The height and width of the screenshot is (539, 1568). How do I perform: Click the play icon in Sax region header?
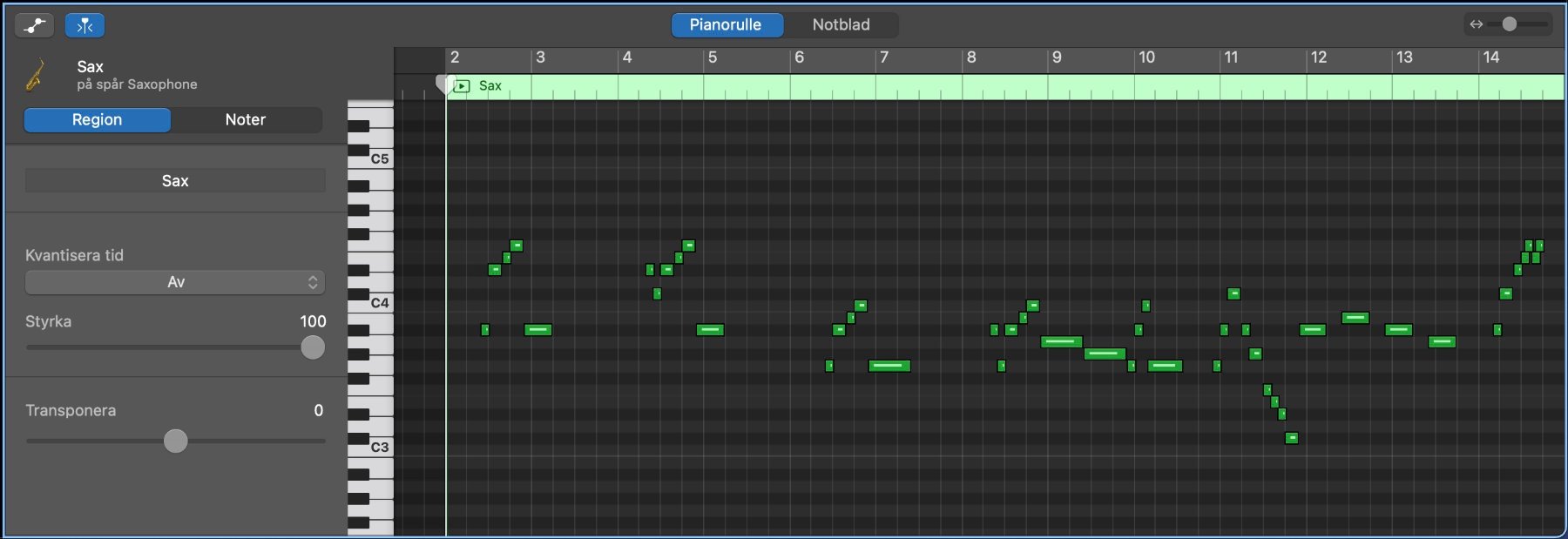(x=463, y=86)
